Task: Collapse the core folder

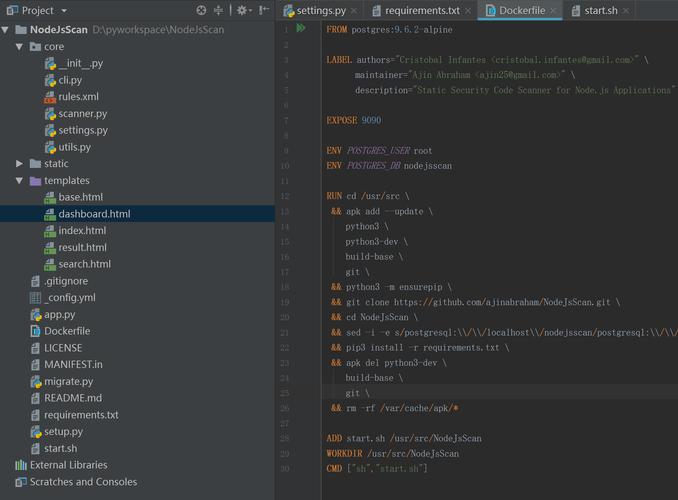Action: point(19,46)
